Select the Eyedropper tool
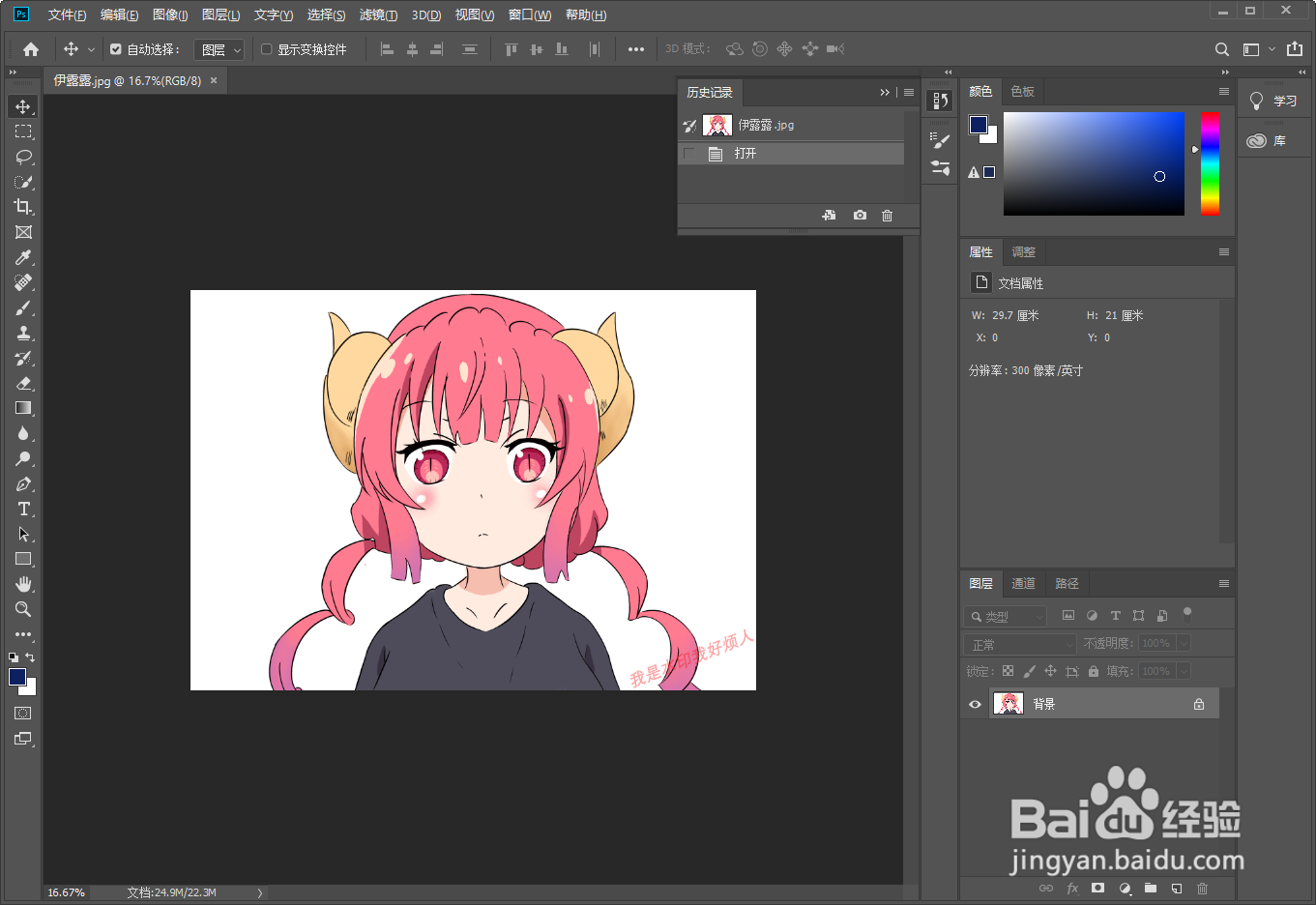This screenshot has width=1316, height=905. (x=23, y=257)
